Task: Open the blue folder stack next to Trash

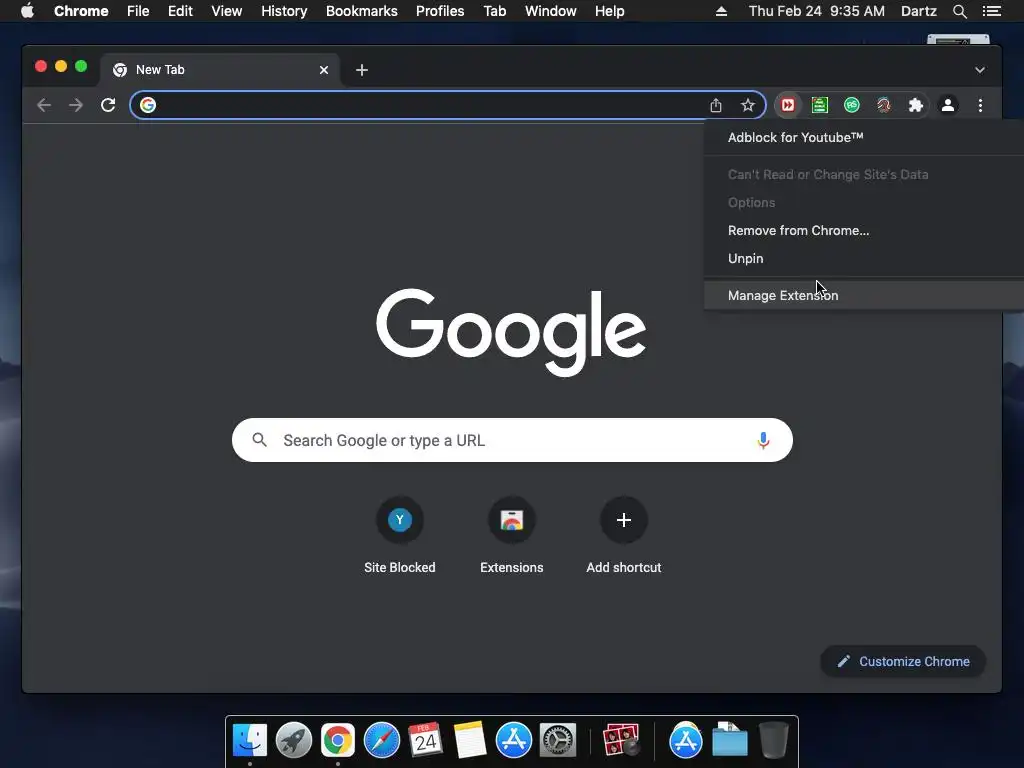Action: [x=729, y=740]
